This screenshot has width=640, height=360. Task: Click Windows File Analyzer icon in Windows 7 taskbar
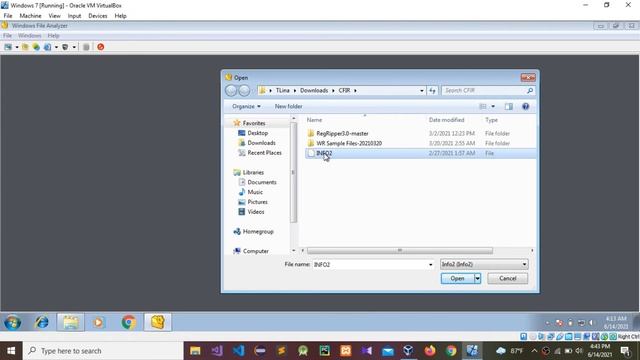[158, 322]
